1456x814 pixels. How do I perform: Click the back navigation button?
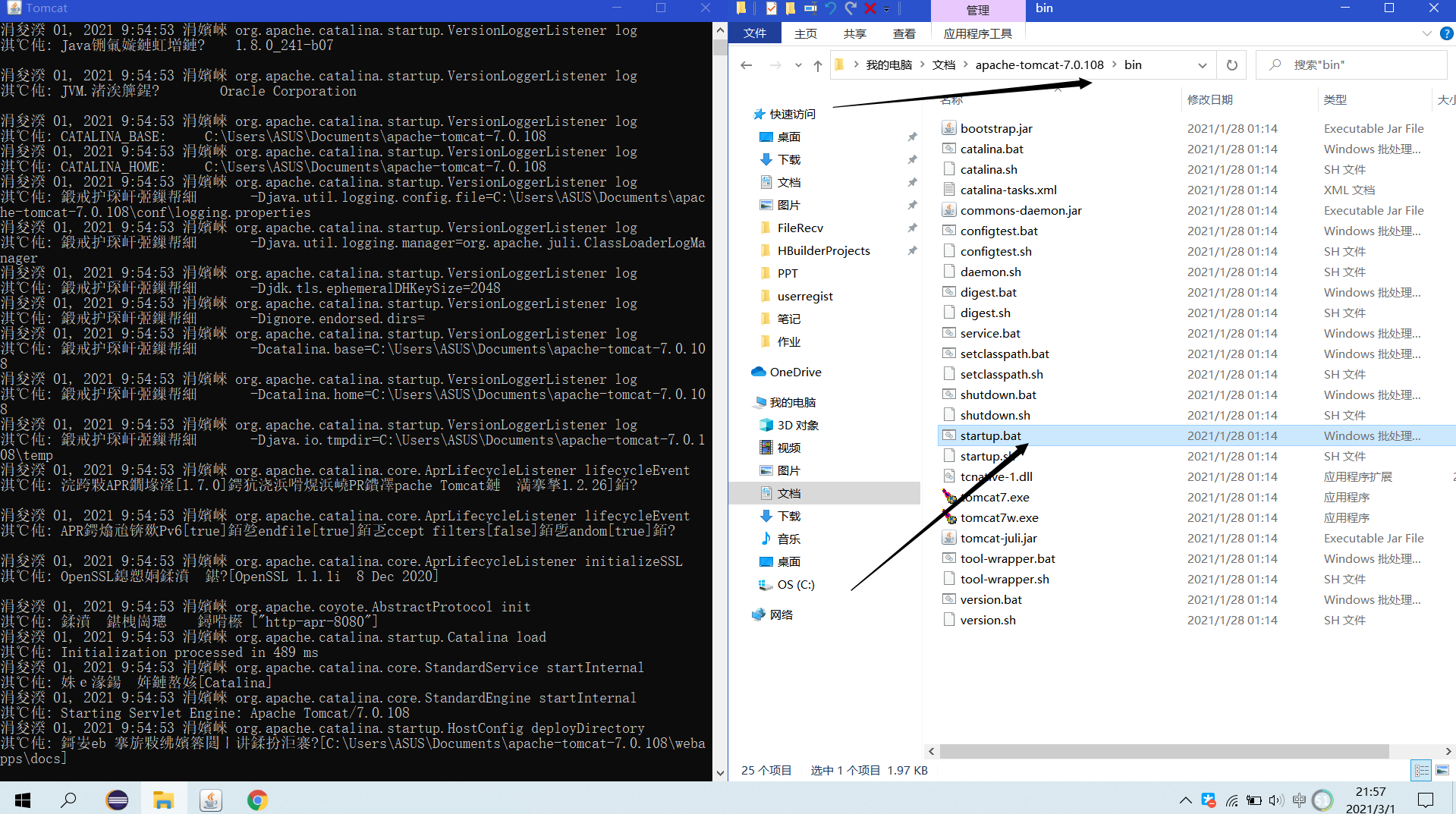tap(746, 64)
